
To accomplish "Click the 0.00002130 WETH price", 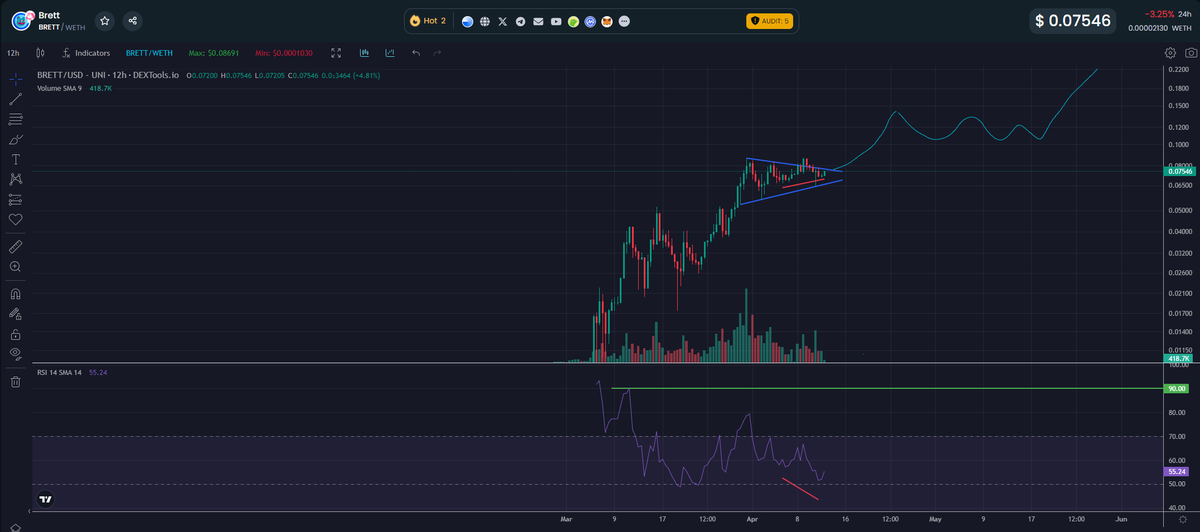I will pos(1160,27).
